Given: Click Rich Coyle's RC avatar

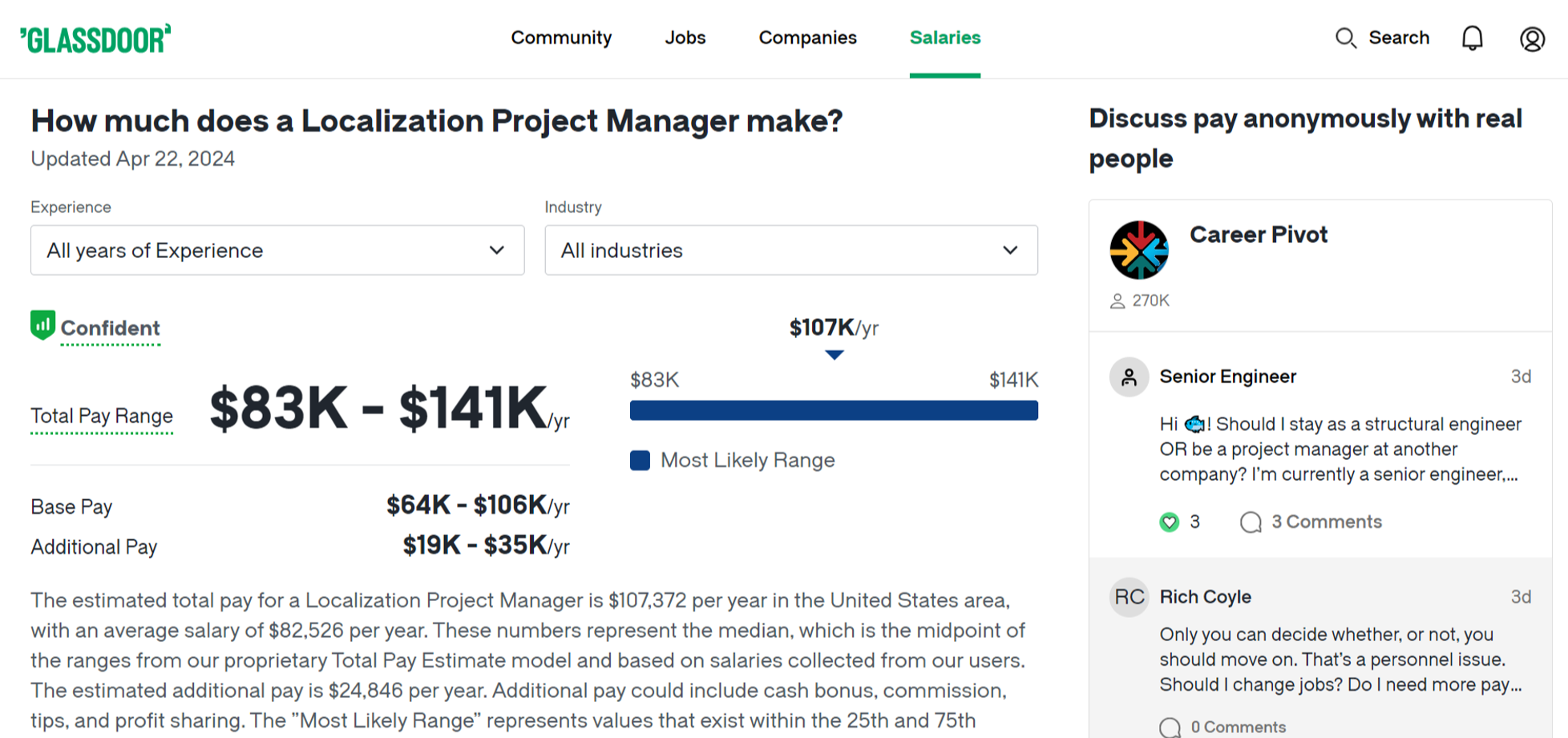Looking at the screenshot, I should pos(1128,597).
